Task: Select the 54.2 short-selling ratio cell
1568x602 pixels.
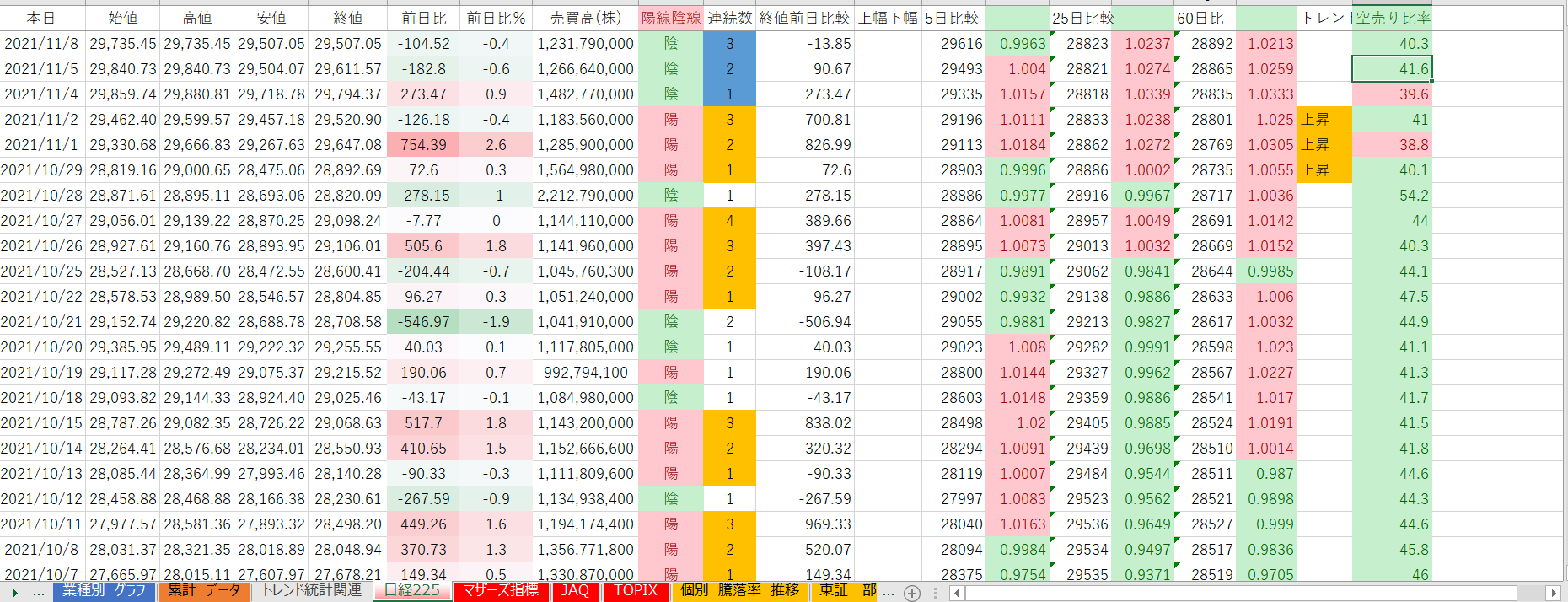Action: (x=1393, y=195)
